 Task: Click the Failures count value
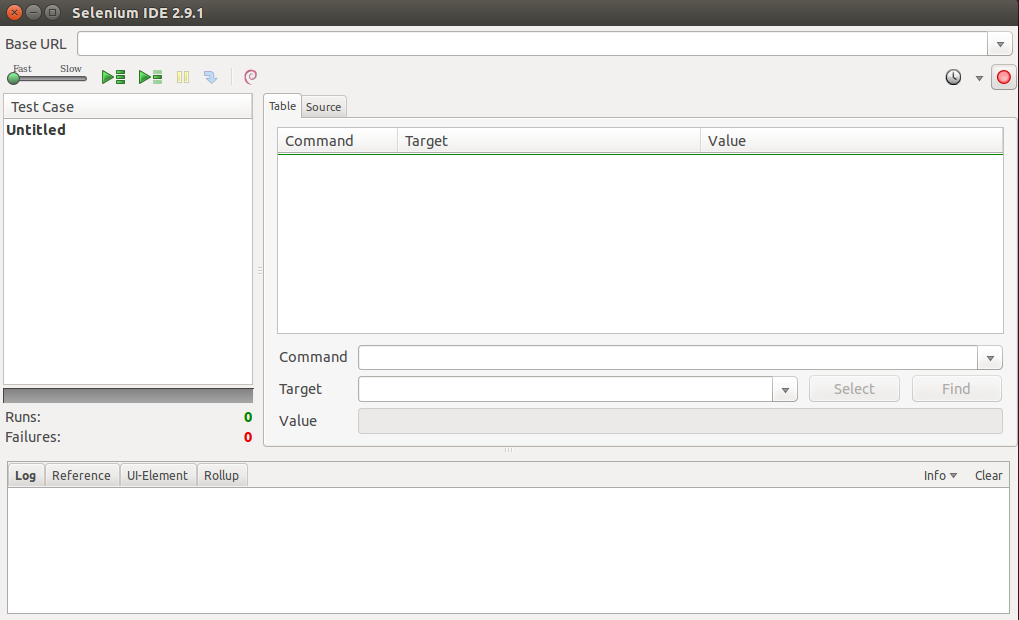[248, 437]
